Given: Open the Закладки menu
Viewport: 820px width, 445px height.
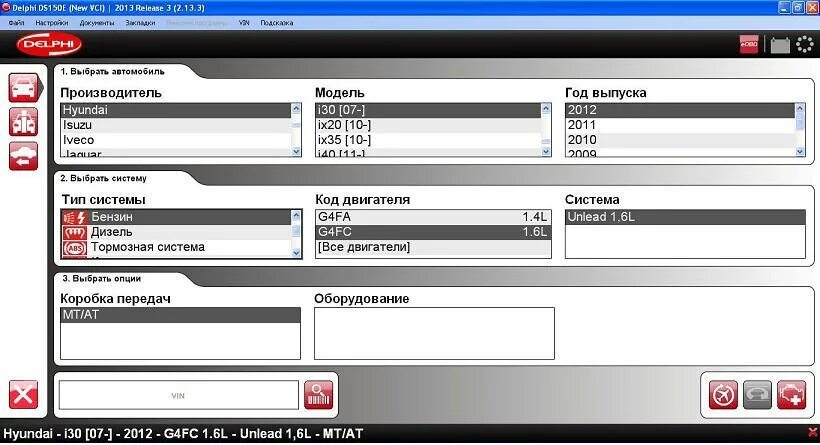Looking at the screenshot, I should pyautogui.click(x=140, y=23).
